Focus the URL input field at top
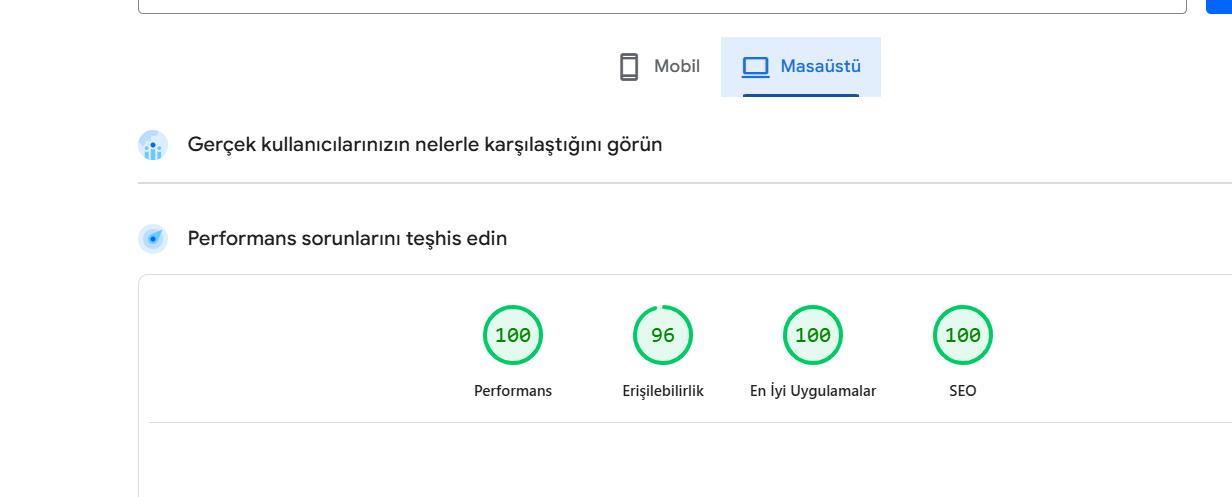Viewport: 1232px width, 497px height. click(x=662, y=6)
